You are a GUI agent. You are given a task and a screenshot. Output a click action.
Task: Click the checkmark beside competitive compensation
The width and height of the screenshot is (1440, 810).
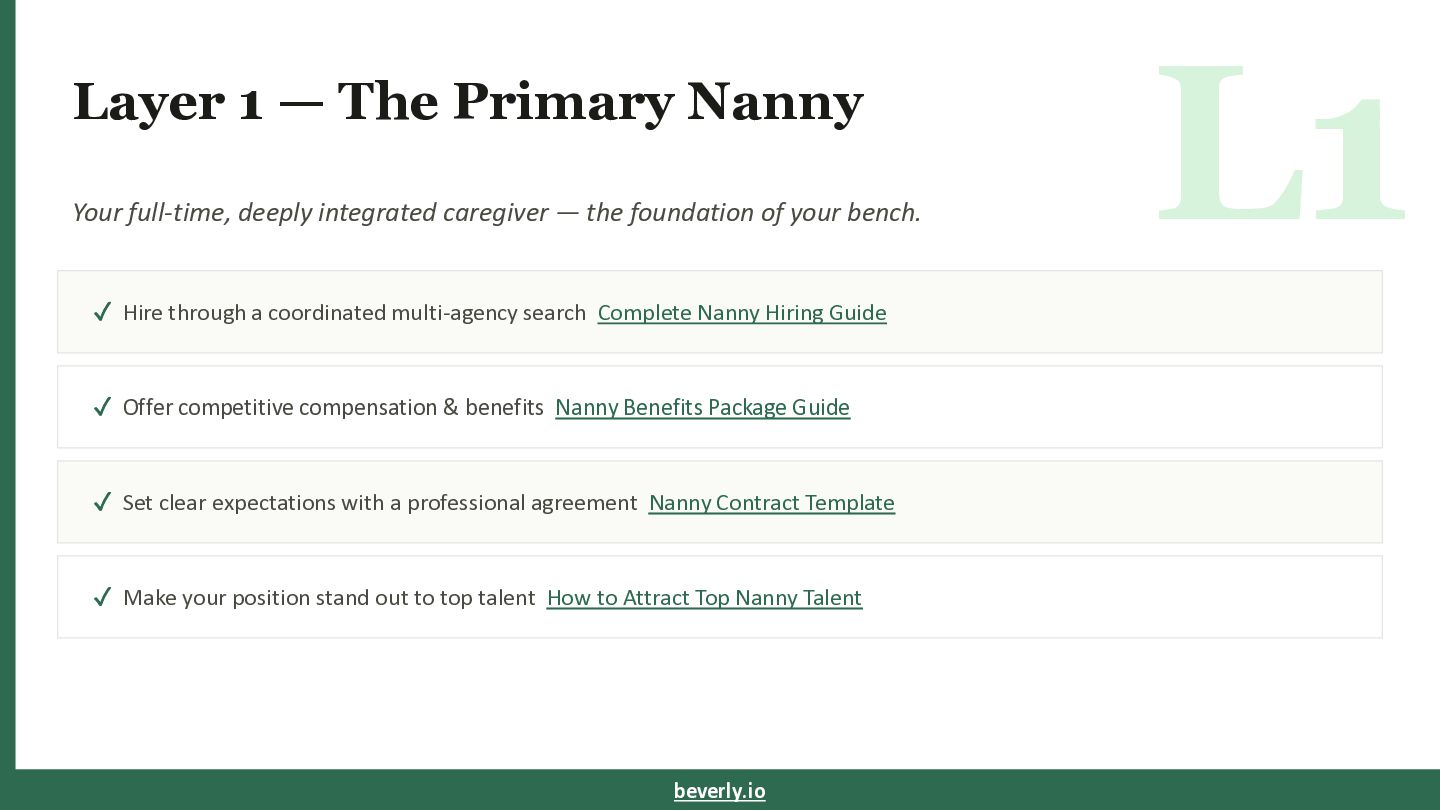point(102,407)
